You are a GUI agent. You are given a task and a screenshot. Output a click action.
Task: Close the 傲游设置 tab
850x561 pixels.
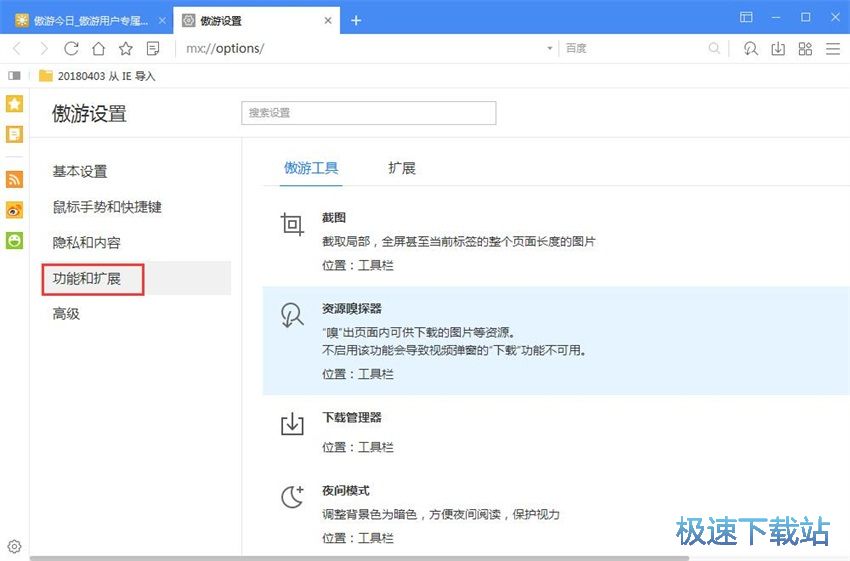[x=328, y=21]
